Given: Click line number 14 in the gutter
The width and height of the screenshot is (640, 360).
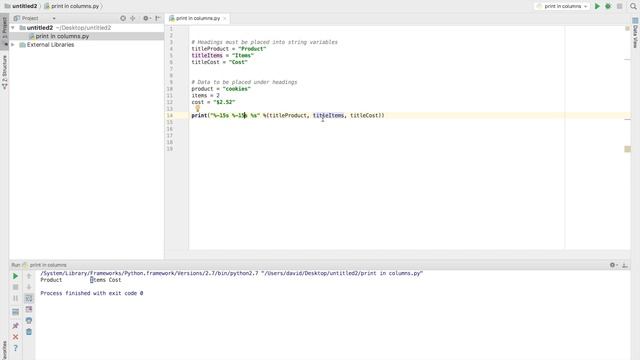Looking at the screenshot, I should tap(169, 116).
